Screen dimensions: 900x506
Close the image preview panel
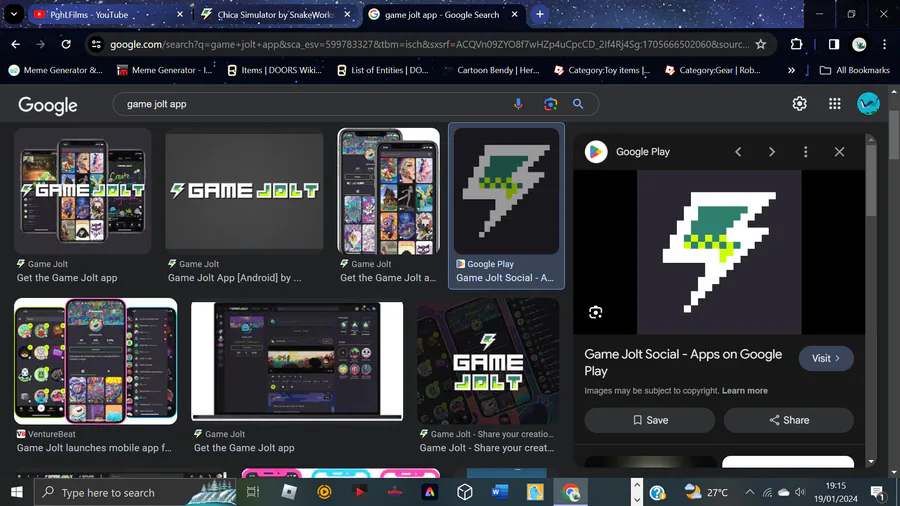[x=839, y=152]
